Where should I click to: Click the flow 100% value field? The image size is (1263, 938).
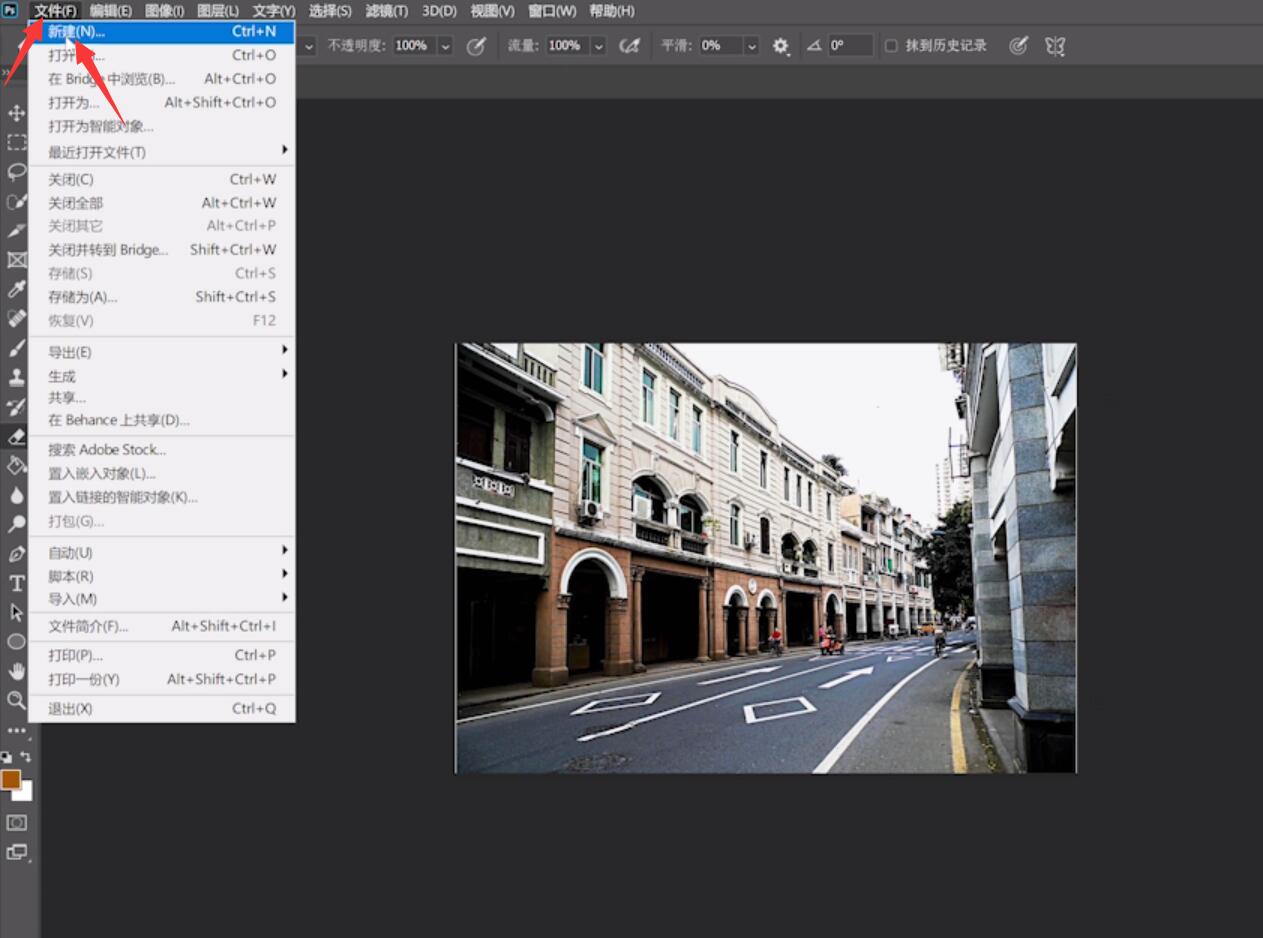[566, 46]
